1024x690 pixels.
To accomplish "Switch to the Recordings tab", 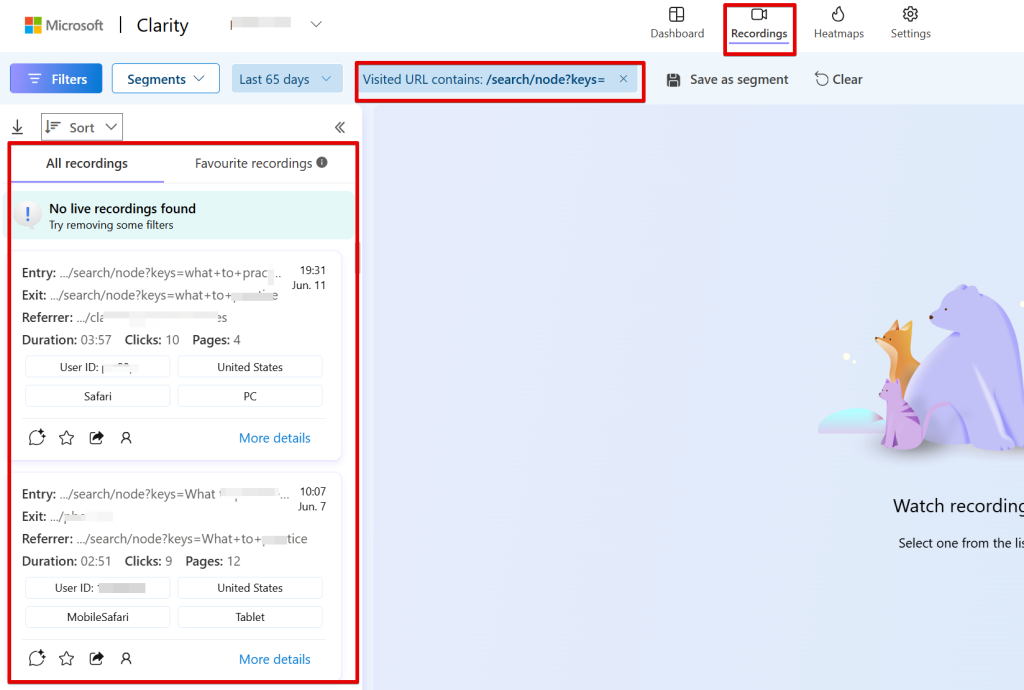I will click(759, 24).
